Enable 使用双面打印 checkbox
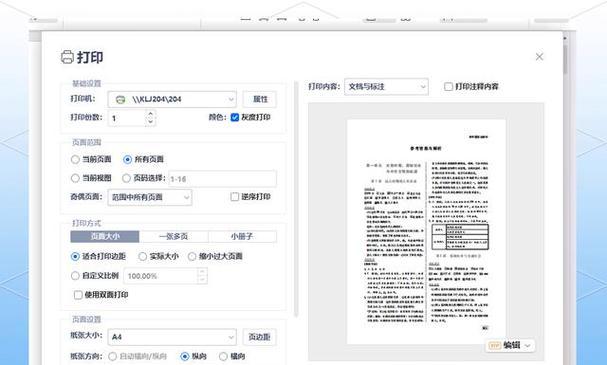This screenshot has height=365, width=607. click(78, 295)
